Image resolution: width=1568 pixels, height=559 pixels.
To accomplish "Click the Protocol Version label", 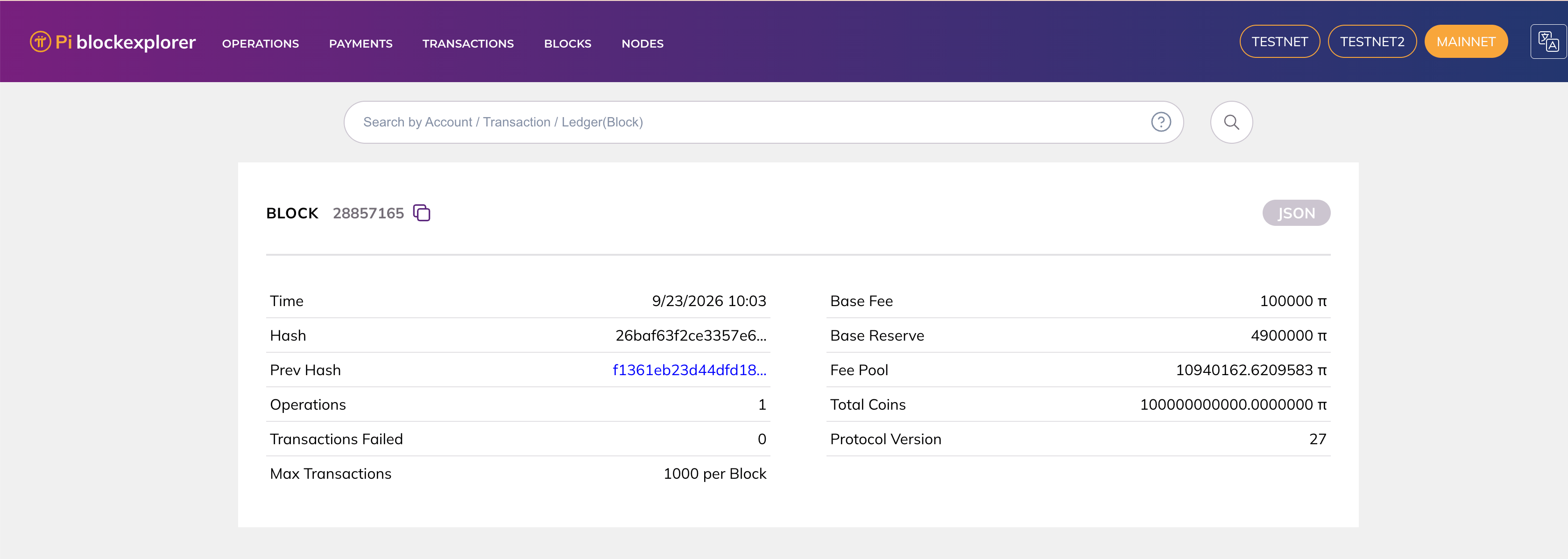I will [x=886, y=439].
